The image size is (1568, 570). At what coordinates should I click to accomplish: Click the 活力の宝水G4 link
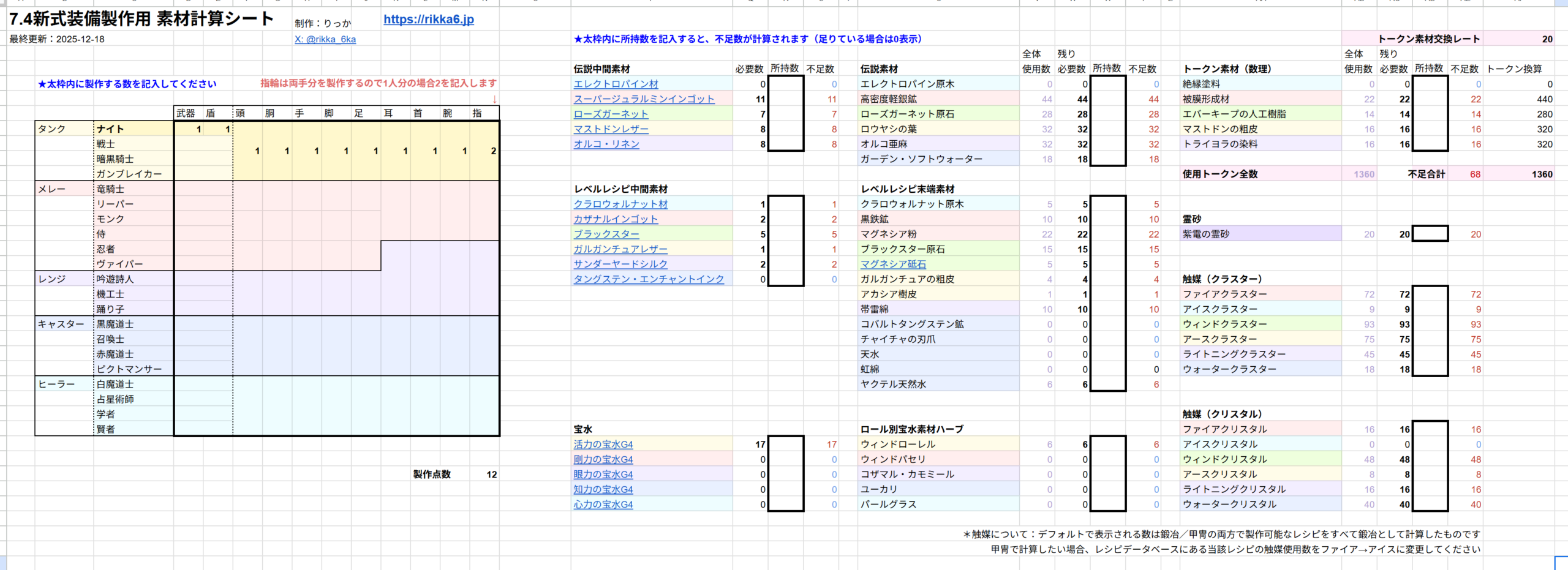tap(603, 444)
